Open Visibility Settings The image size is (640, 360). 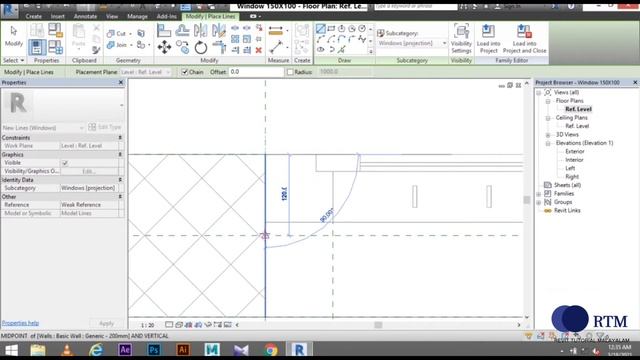[461, 39]
